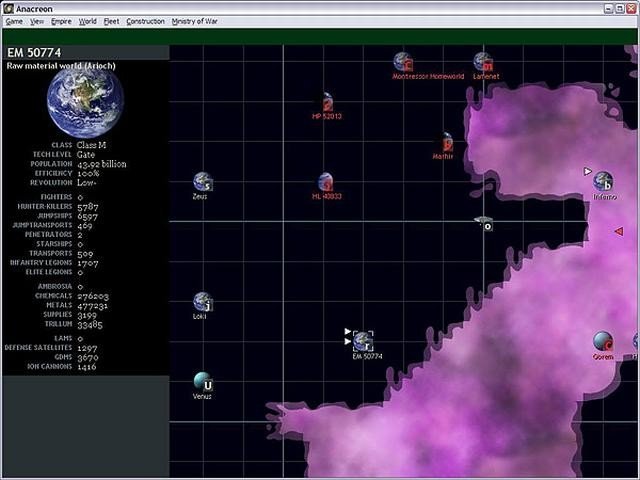The width and height of the screenshot is (640, 480).
Task: Open the Empire menu
Action: tap(61, 21)
